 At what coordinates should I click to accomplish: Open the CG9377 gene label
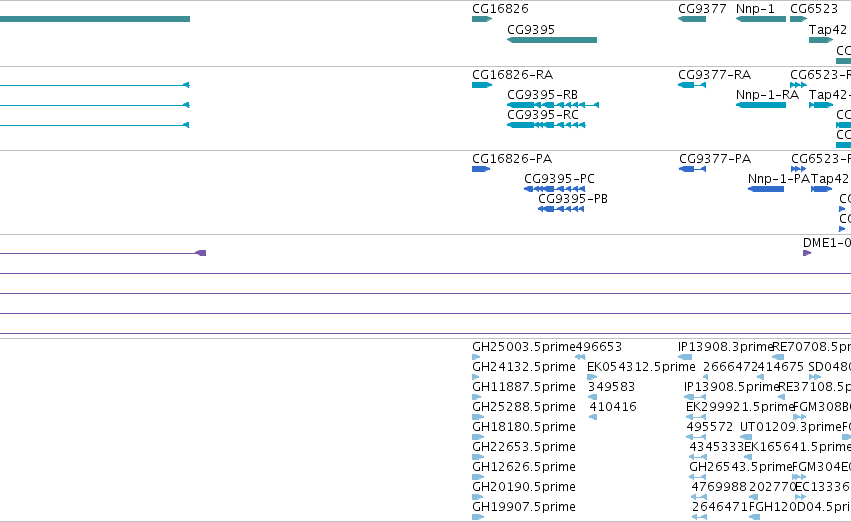coord(702,9)
